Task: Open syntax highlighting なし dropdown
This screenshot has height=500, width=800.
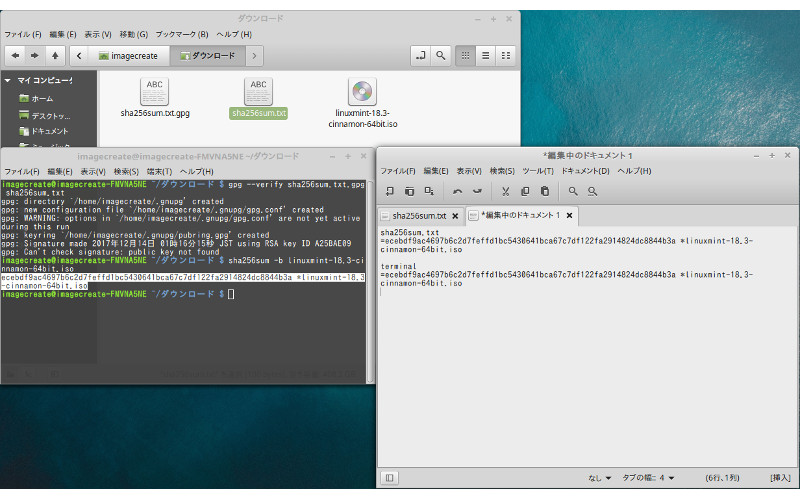Action: tap(599, 478)
